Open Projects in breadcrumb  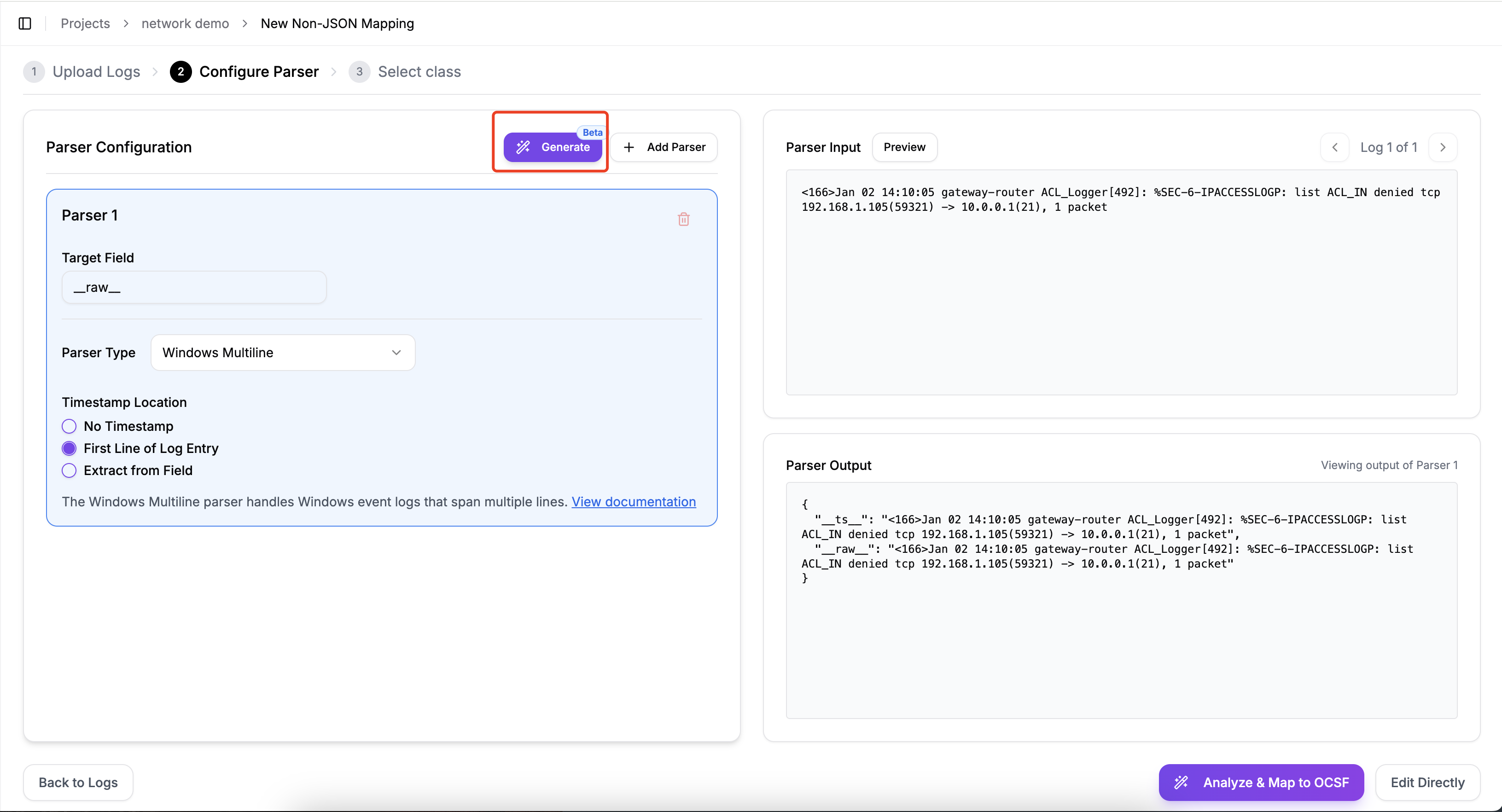point(85,23)
